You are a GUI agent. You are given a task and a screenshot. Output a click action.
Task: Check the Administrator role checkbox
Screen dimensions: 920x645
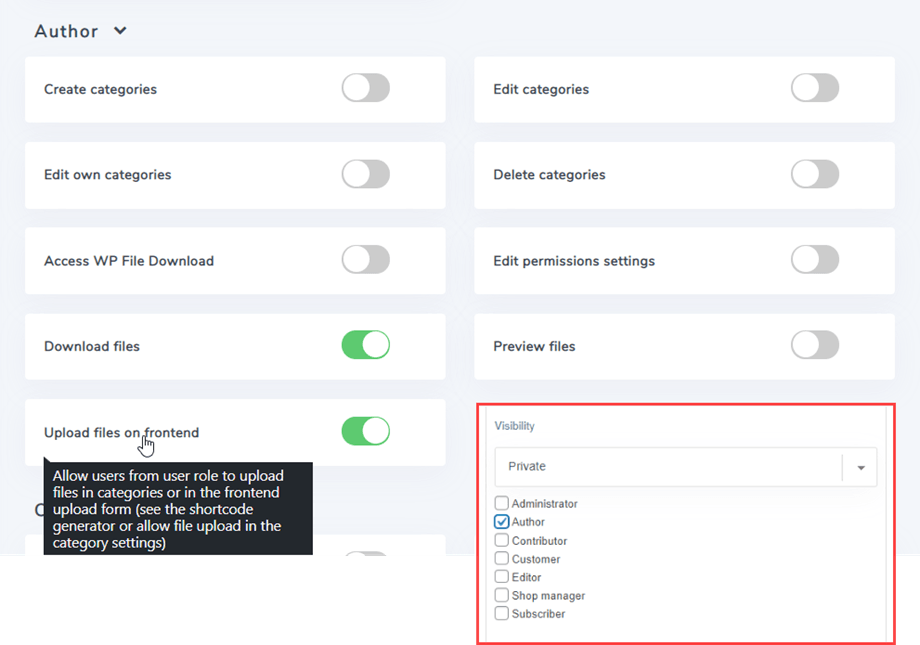tap(502, 503)
